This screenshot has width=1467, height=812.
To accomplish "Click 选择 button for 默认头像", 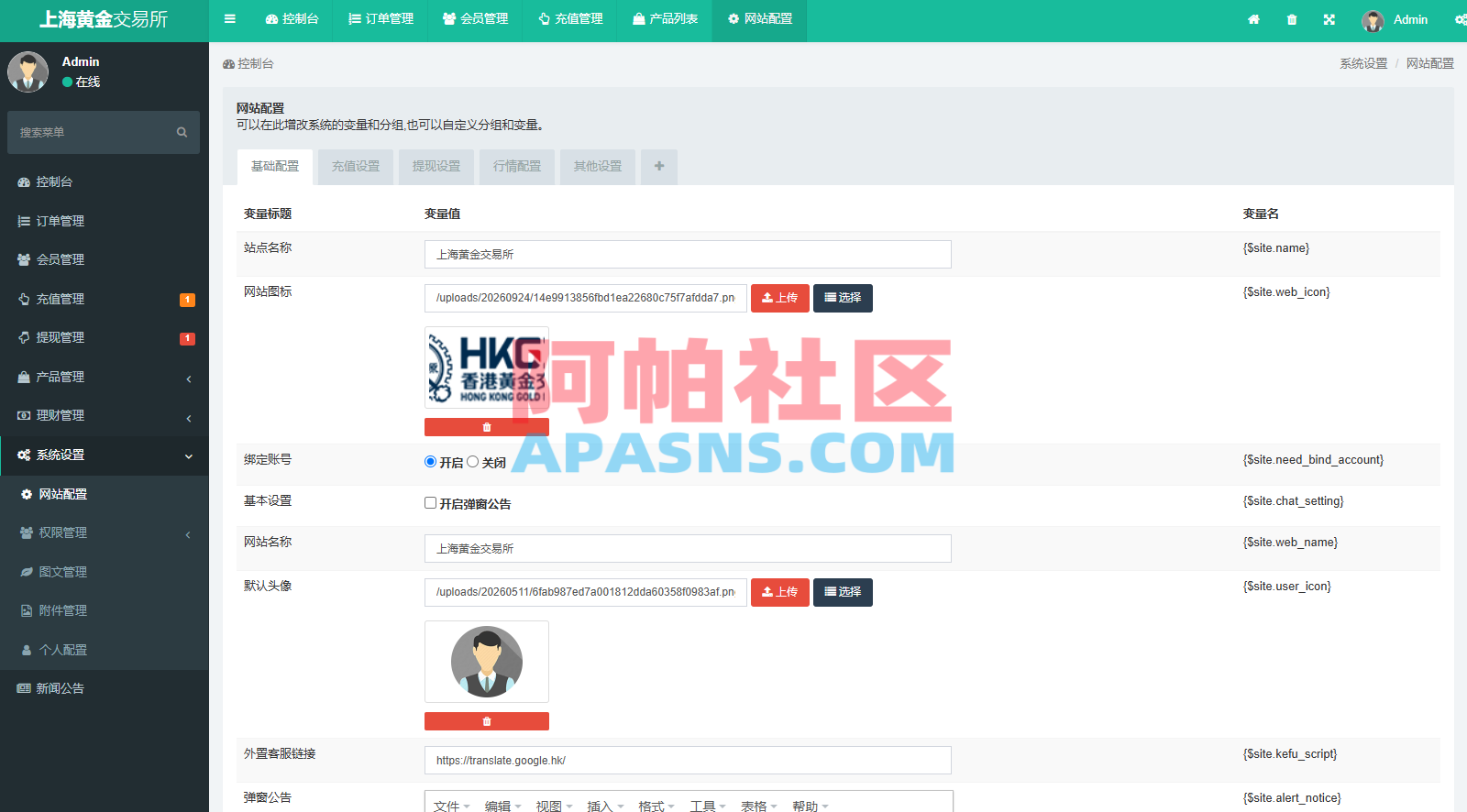I will (x=843, y=592).
